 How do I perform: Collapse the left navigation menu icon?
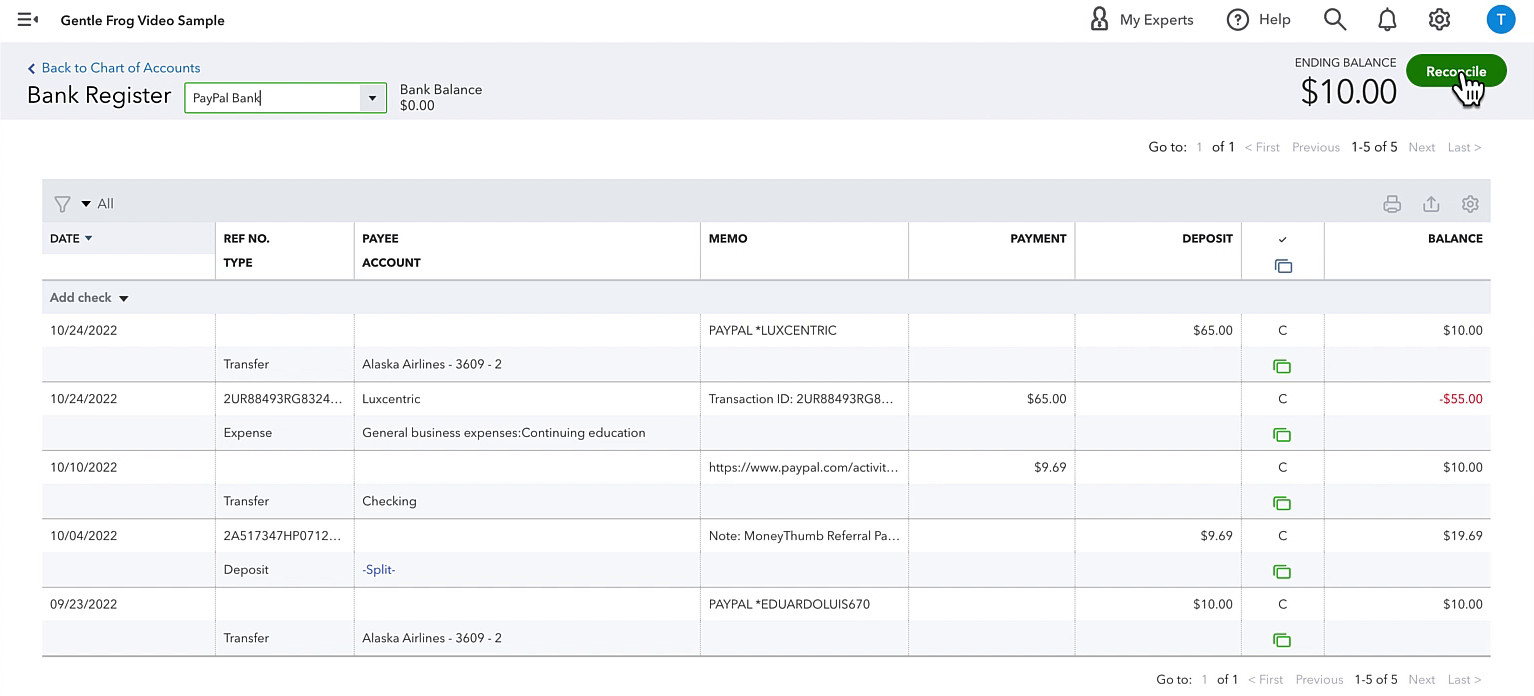coord(28,20)
